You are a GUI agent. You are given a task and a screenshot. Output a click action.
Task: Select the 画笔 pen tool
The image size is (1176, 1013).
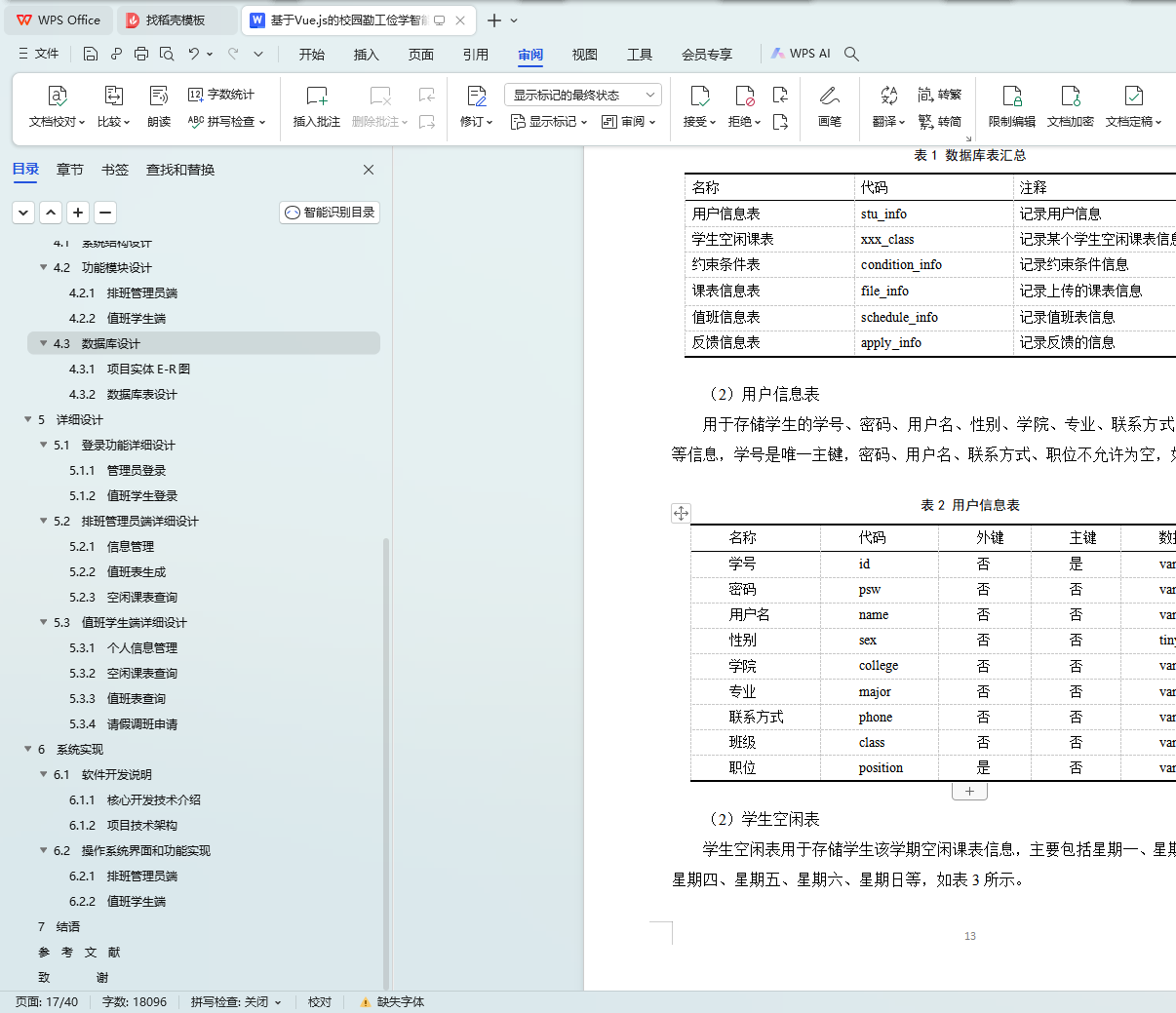(830, 106)
